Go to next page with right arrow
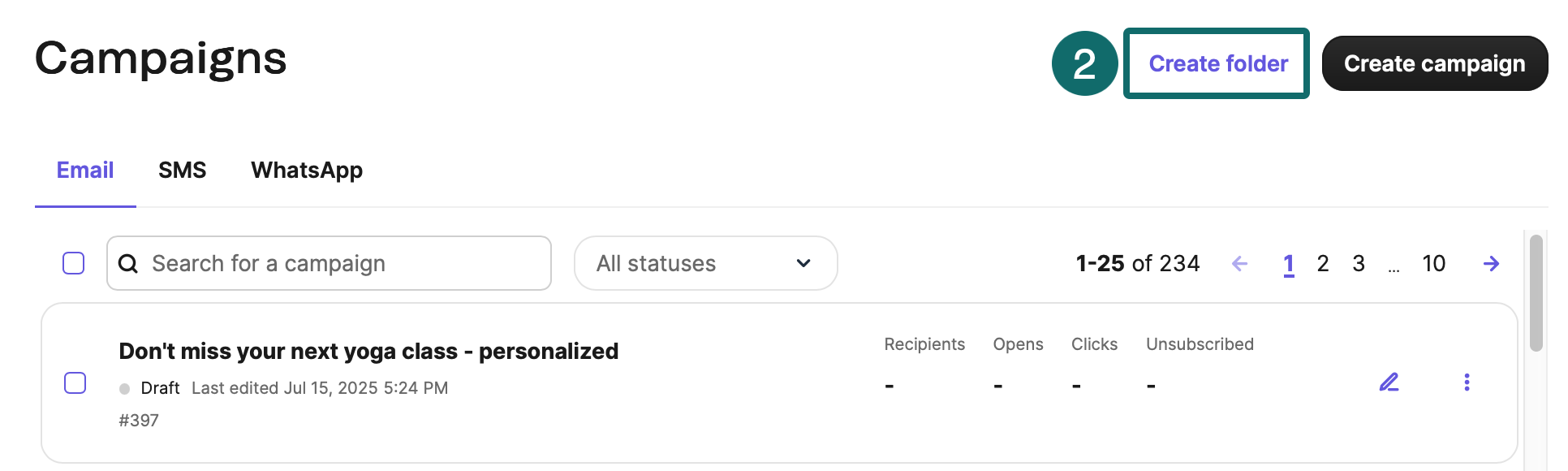The height and width of the screenshot is (471, 1568). [x=1491, y=264]
